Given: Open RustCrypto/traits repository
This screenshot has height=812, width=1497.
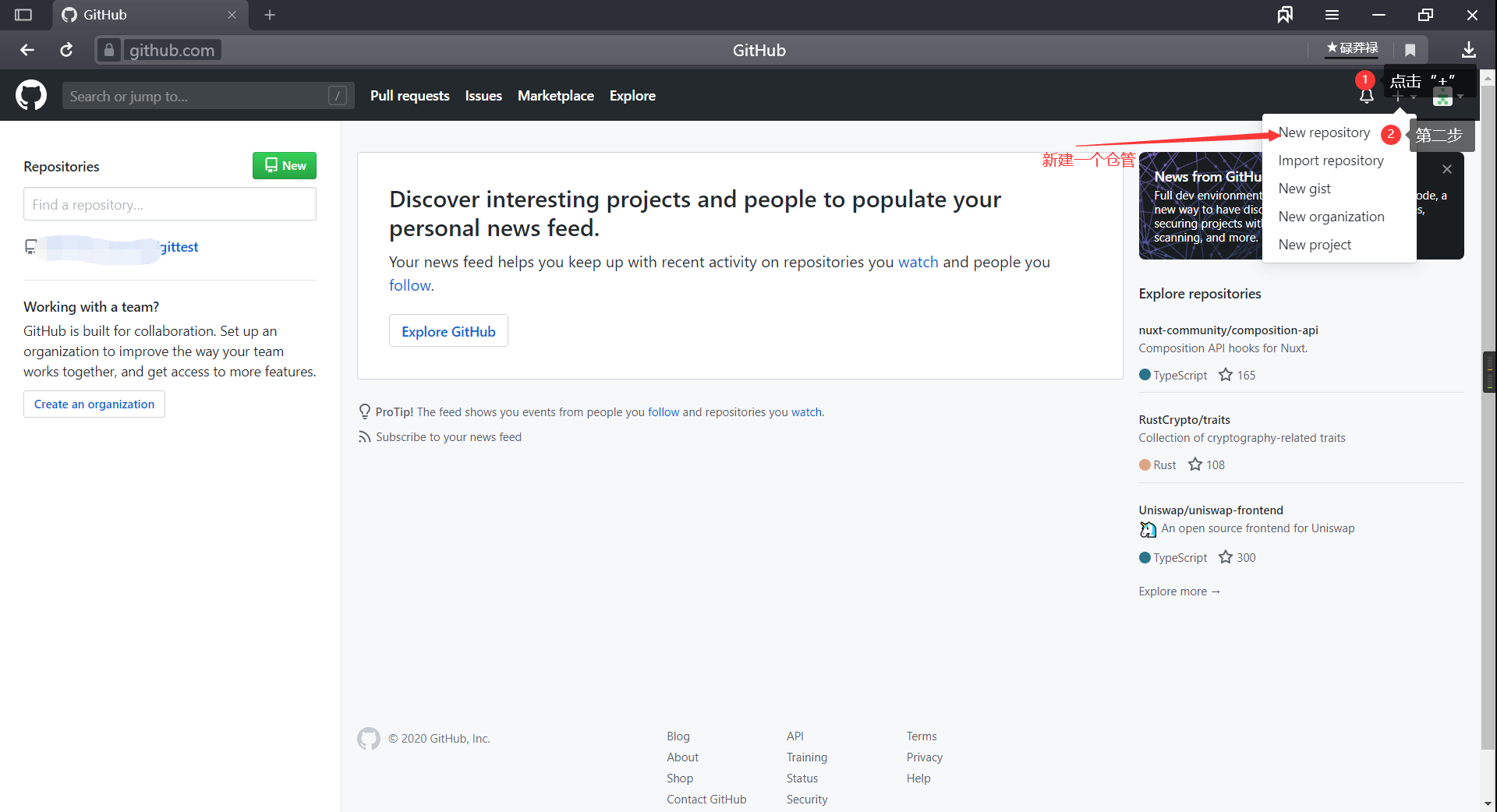Looking at the screenshot, I should click(1184, 420).
